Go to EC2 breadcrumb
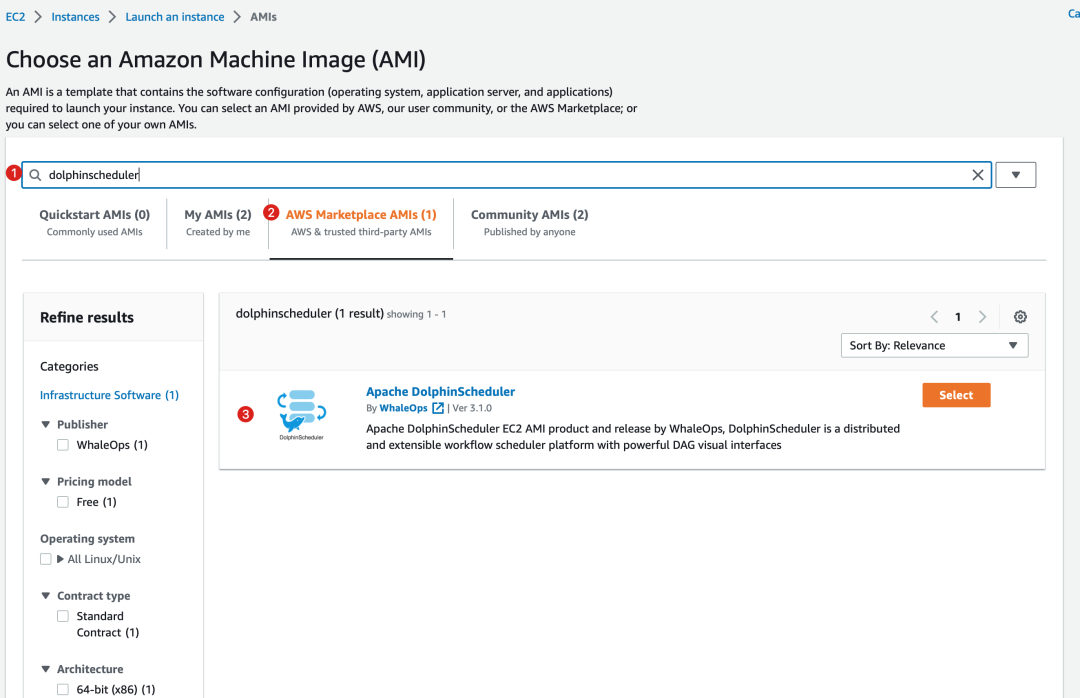The height and width of the screenshot is (698, 1080). pyautogui.click(x=15, y=17)
